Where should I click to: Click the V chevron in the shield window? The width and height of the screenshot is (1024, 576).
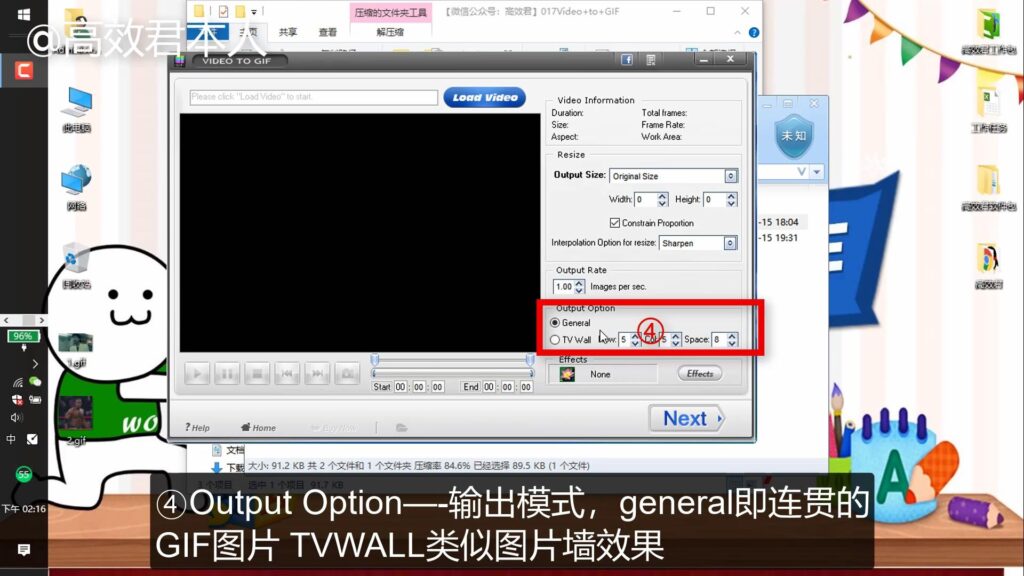tap(802, 171)
